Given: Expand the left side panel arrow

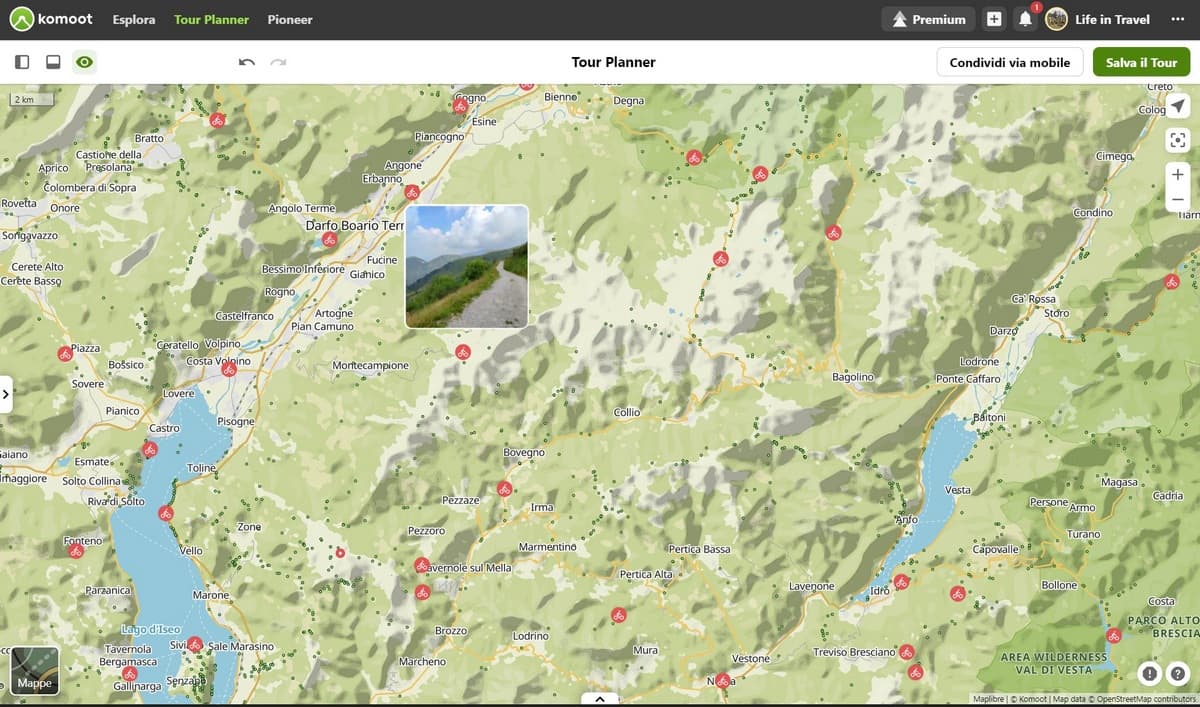Looking at the screenshot, I should 5,395.
